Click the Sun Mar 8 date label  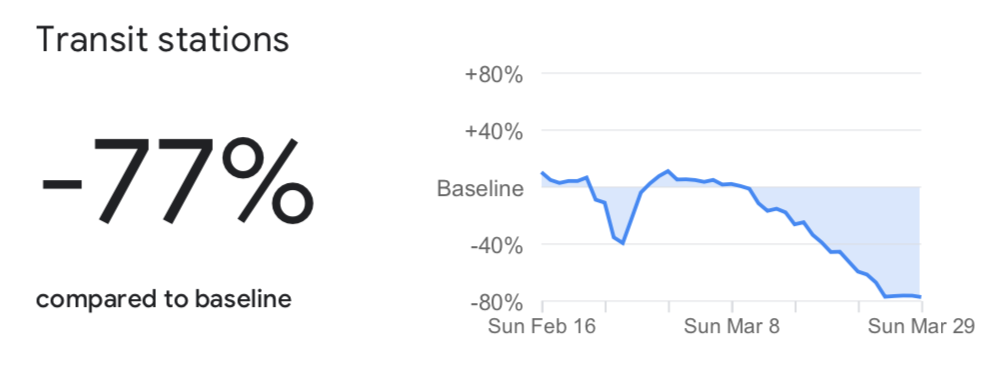point(732,326)
